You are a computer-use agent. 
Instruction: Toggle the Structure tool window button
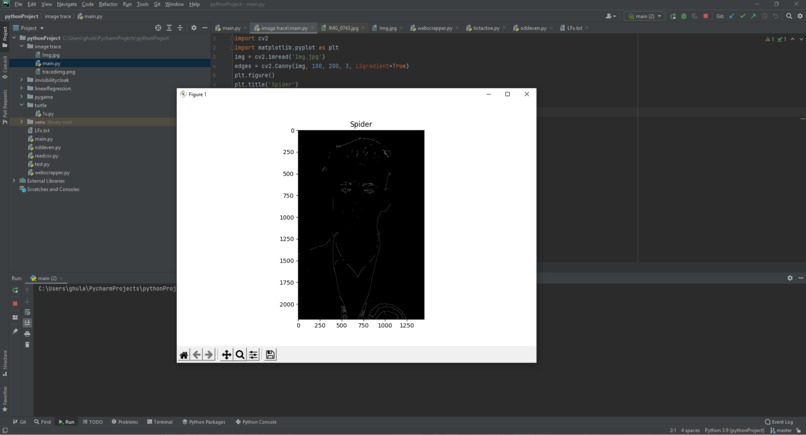(x=5, y=363)
